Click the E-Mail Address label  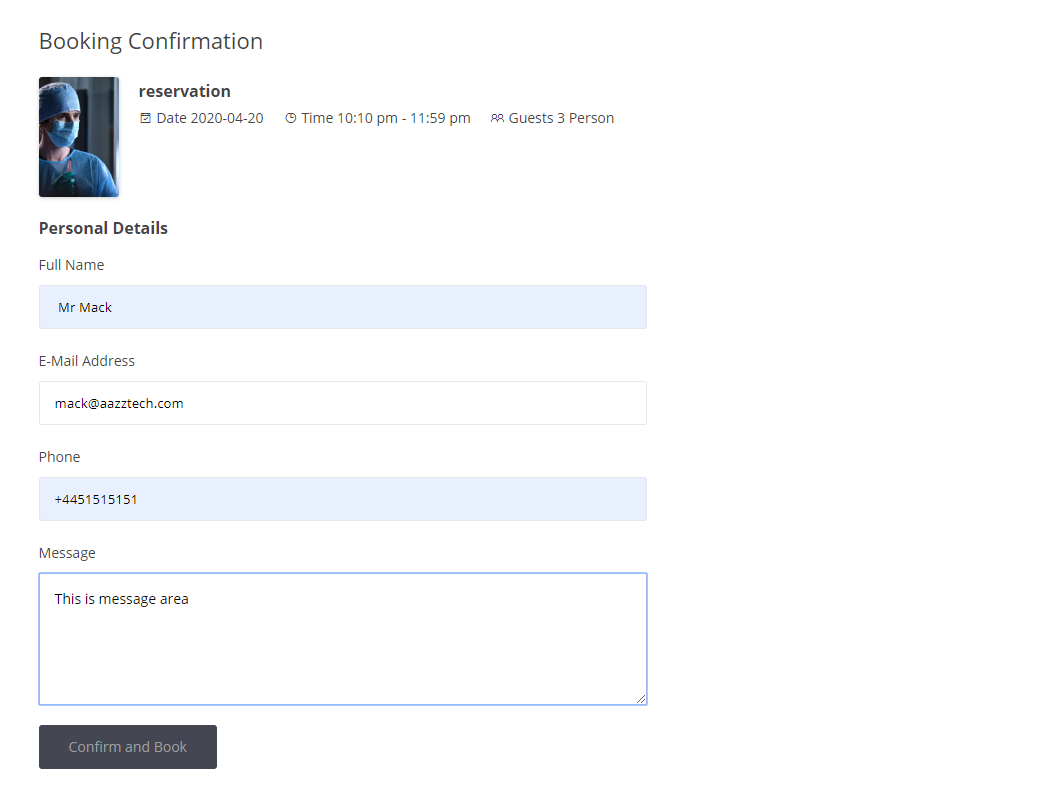[87, 361]
